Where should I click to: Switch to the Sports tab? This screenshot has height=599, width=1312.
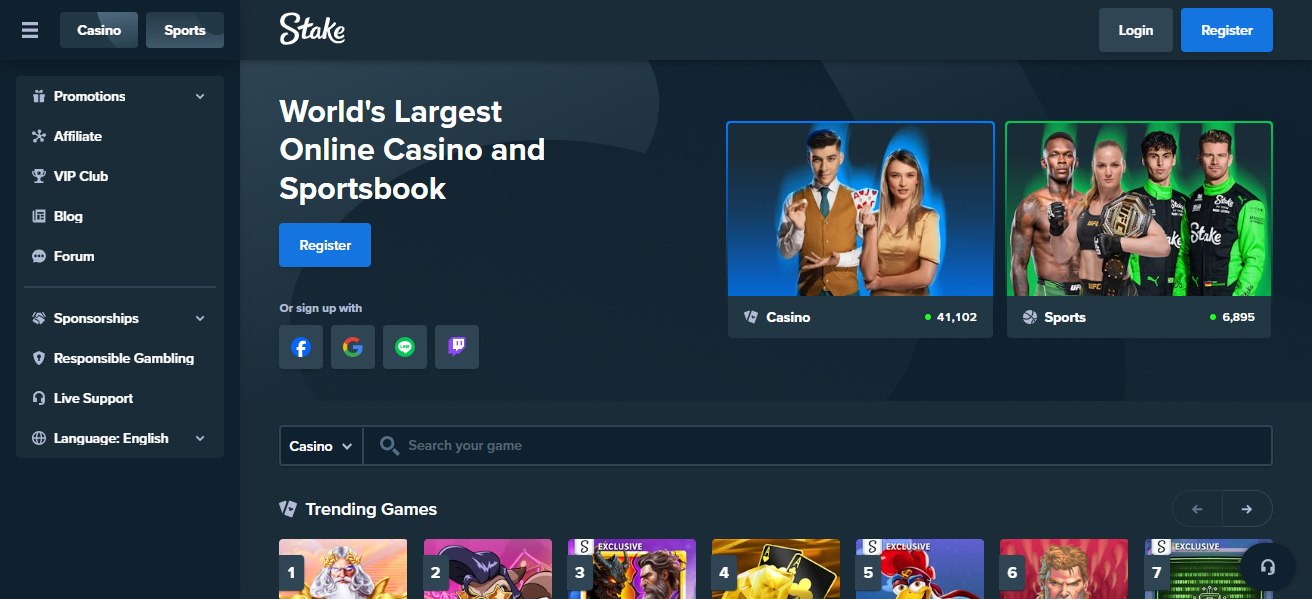click(185, 30)
